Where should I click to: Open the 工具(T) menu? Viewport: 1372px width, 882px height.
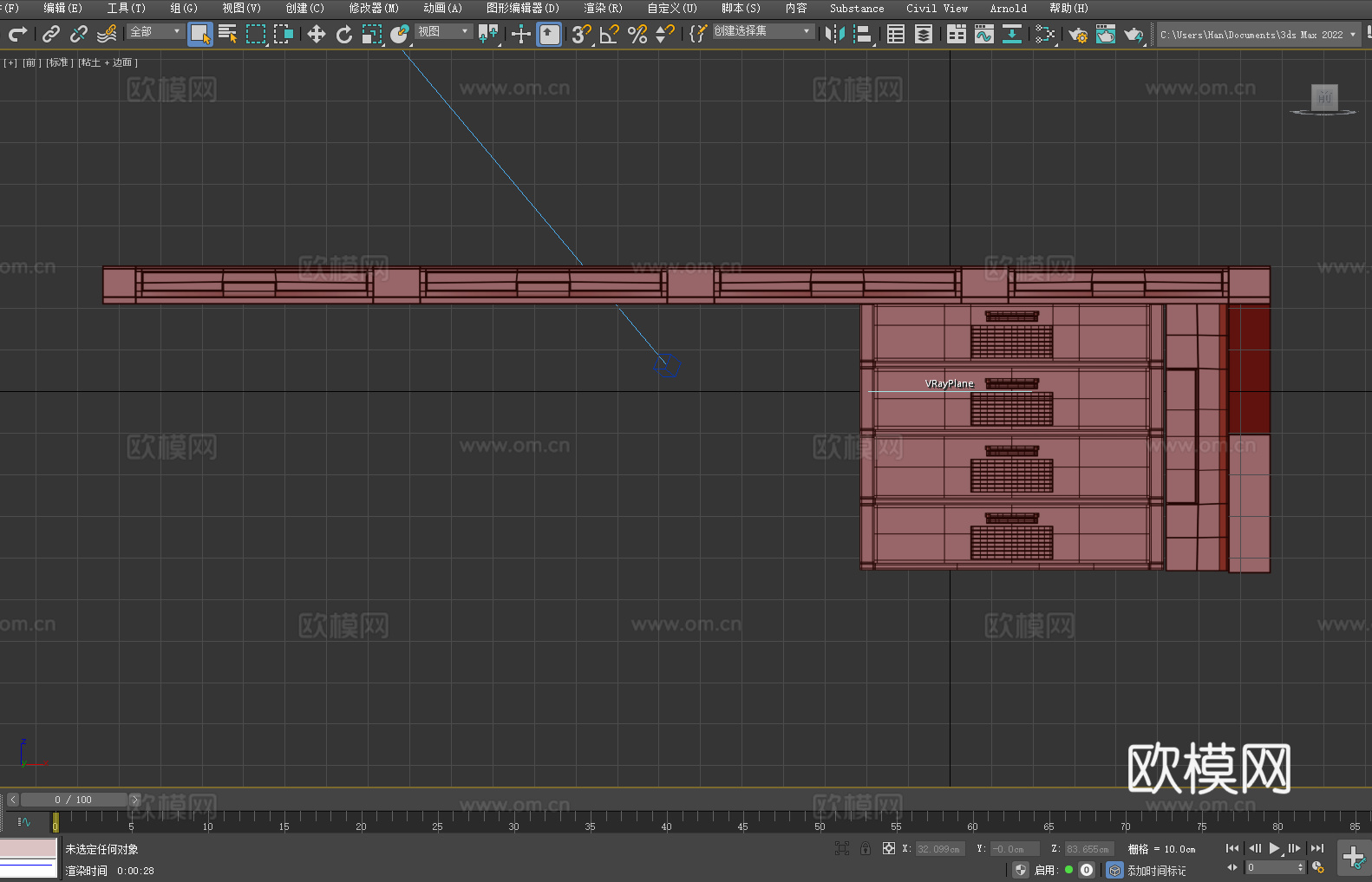click(x=127, y=8)
